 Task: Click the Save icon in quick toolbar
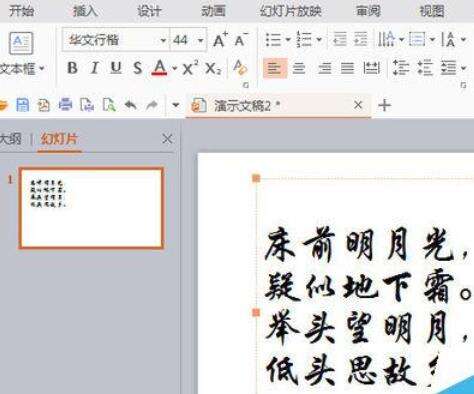[x=23, y=105]
